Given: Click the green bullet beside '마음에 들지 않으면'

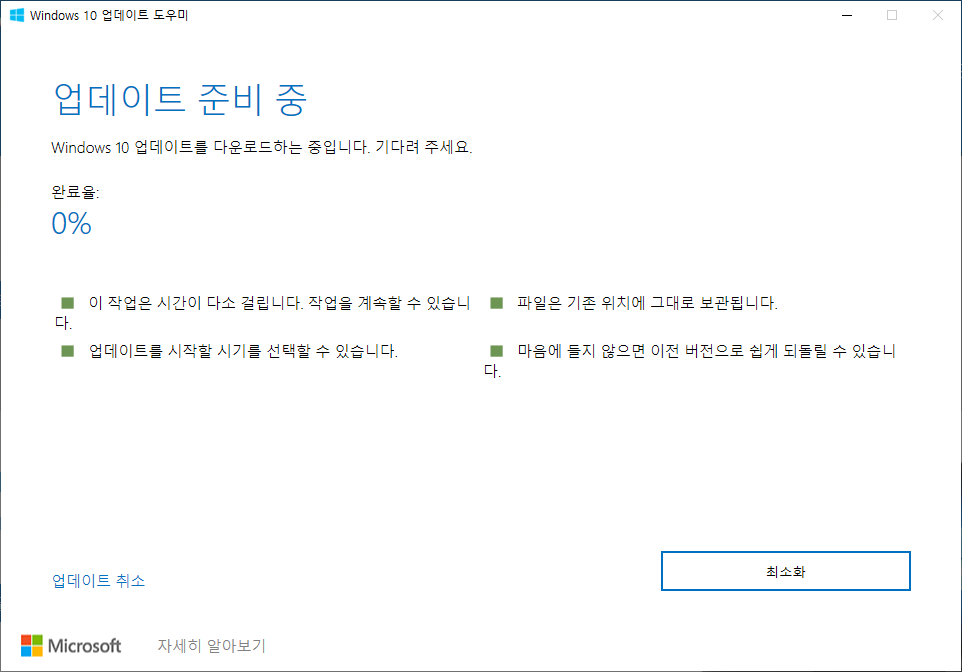Looking at the screenshot, I should pyautogui.click(x=496, y=350).
